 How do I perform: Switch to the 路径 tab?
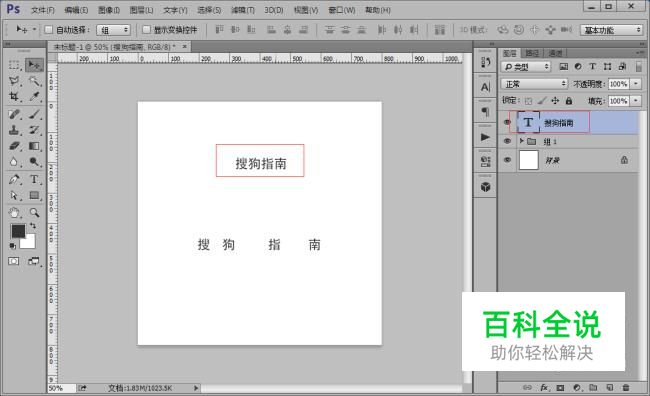click(532, 53)
